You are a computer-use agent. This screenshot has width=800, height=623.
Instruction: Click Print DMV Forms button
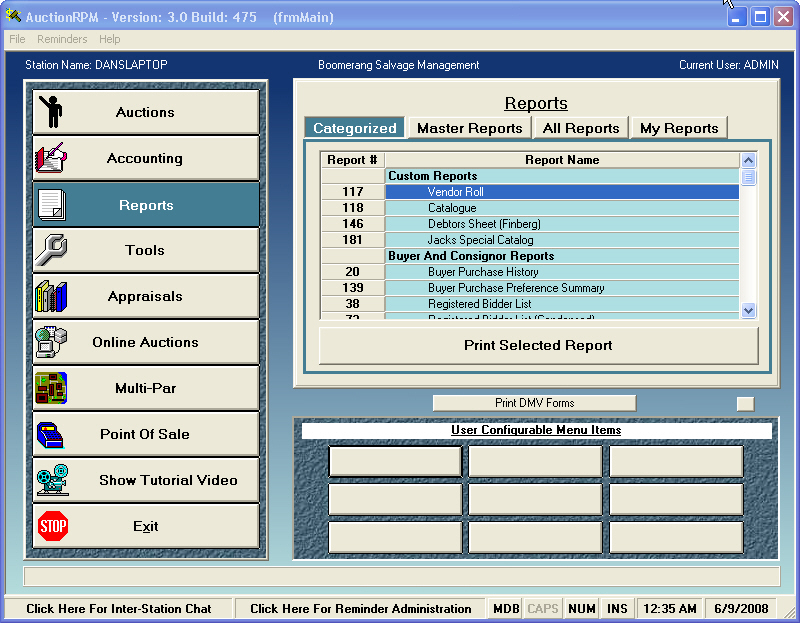(534, 403)
